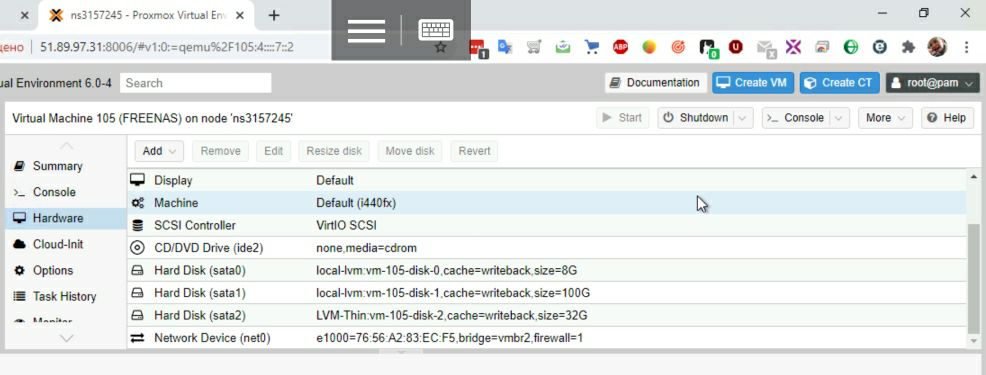Click the orange-green circle extension icon
986x375 pixels.
point(649,47)
